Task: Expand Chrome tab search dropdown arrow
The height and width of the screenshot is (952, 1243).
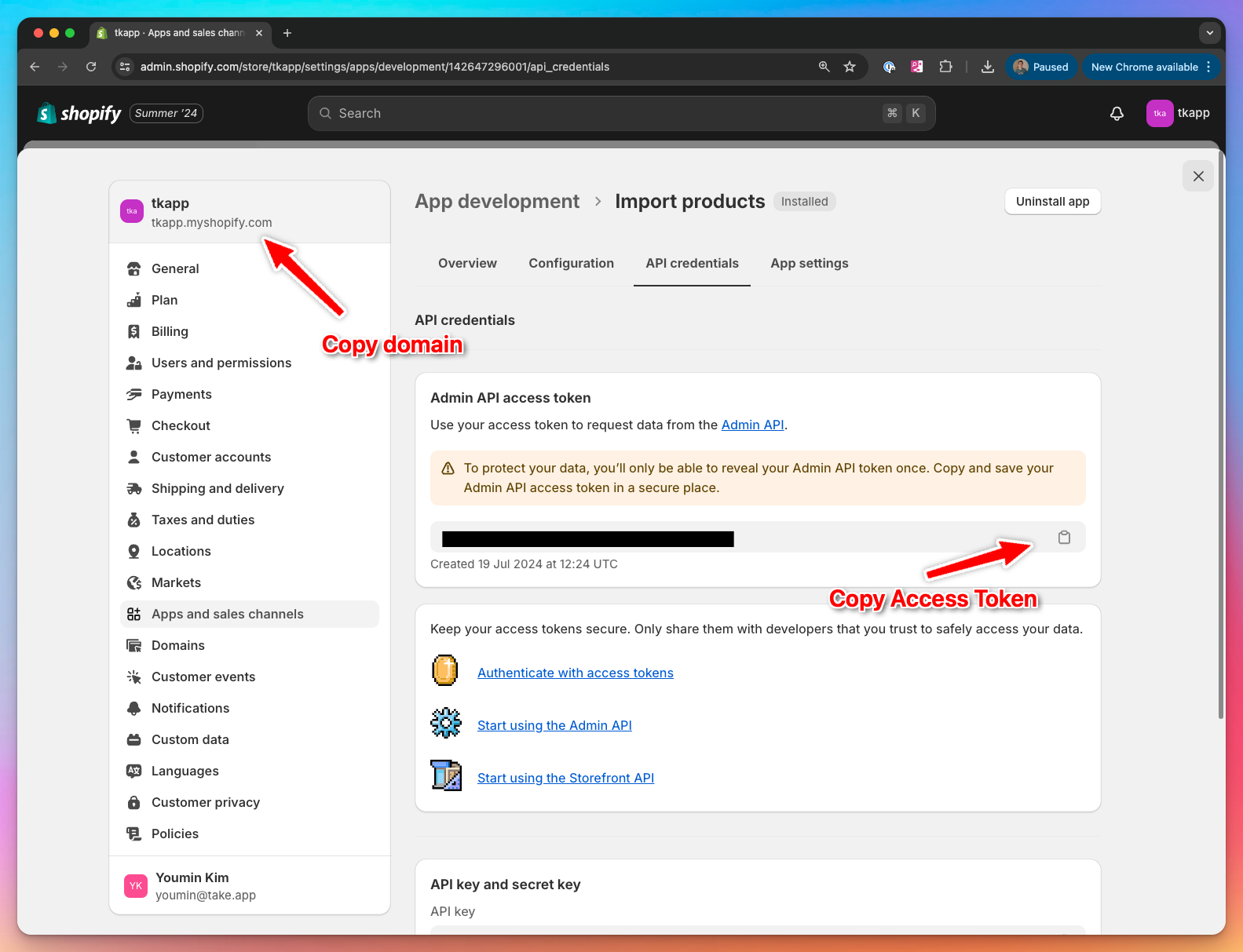Action: 1209,33
